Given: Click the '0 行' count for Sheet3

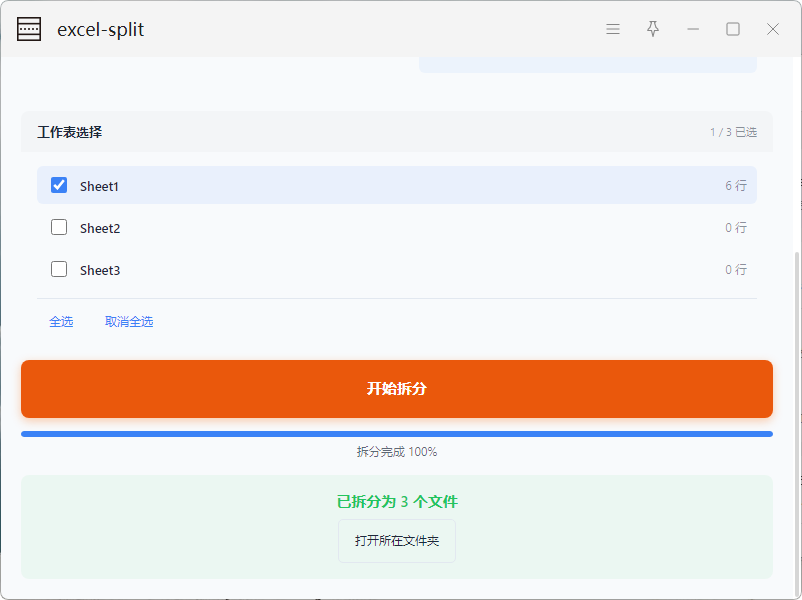Looking at the screenshot, I should point(736,270).
